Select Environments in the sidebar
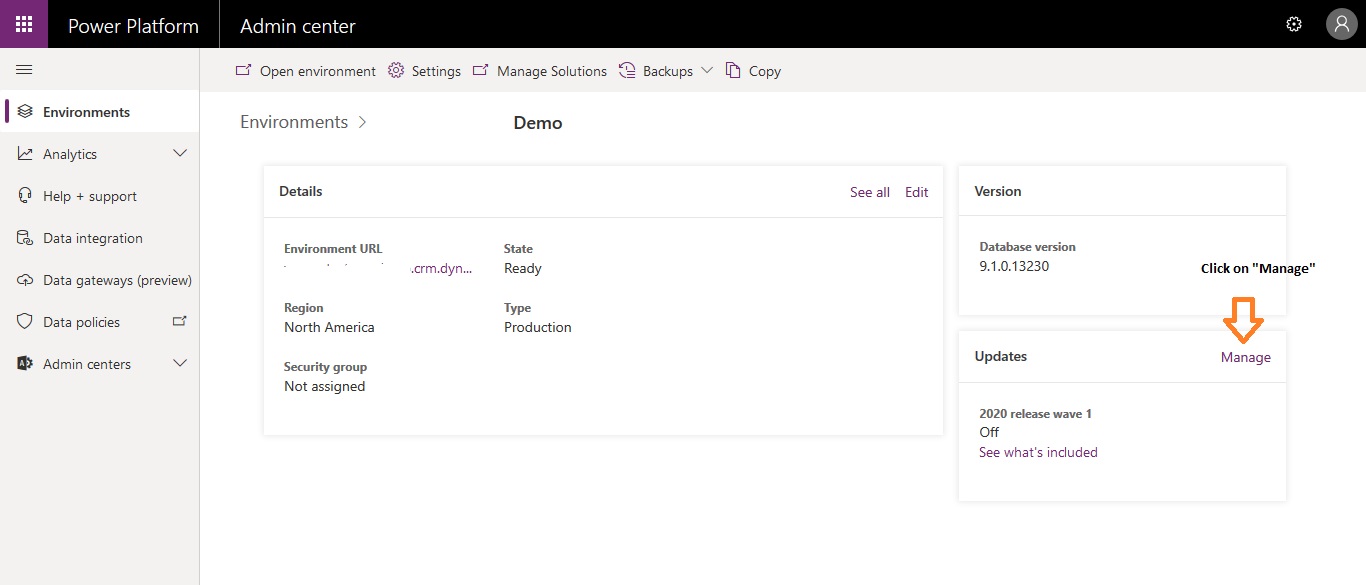 coord(85,111)
